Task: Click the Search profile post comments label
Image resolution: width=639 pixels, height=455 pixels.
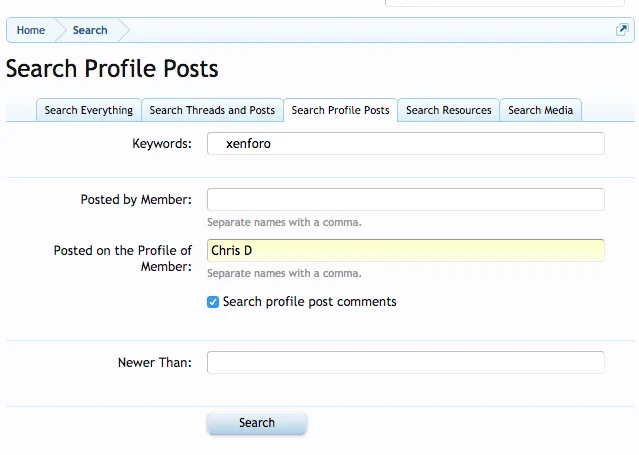Action: coord(309,302)
